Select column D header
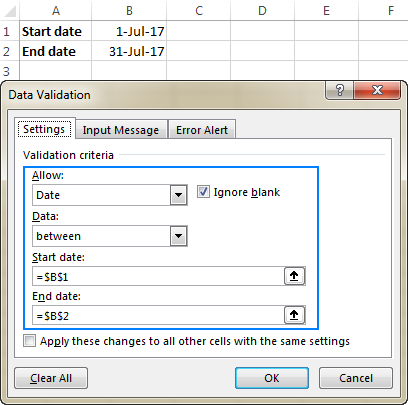408x405 pixels. pos(262,10)
